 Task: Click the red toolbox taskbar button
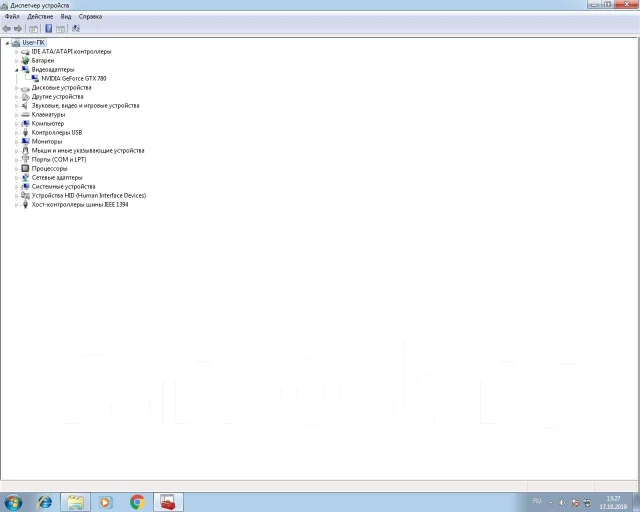[168, 502]
